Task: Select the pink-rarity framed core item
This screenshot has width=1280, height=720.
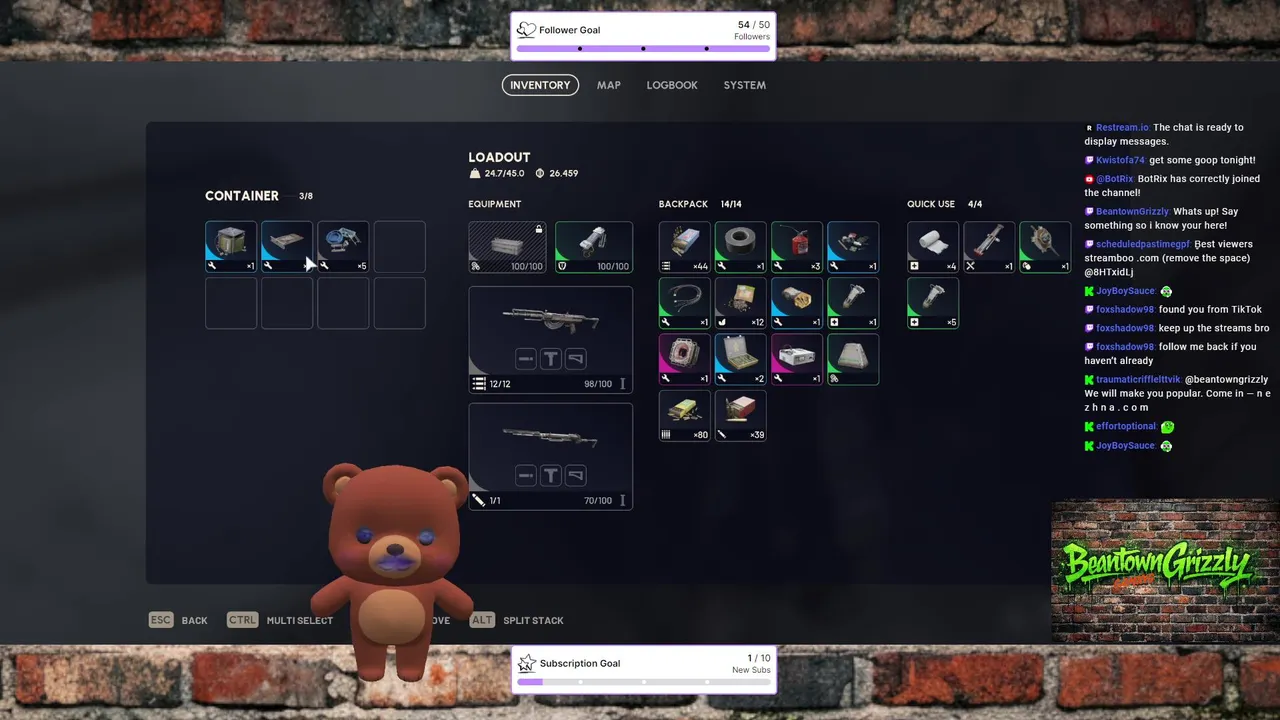Action: (x=685, y=359)
